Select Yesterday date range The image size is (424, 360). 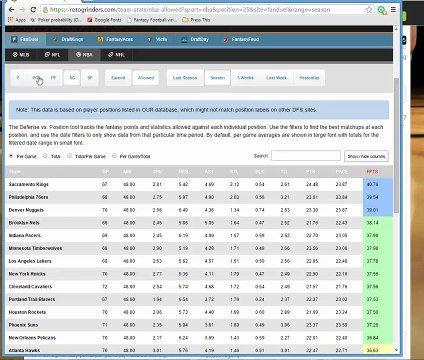tap(309, 78)
